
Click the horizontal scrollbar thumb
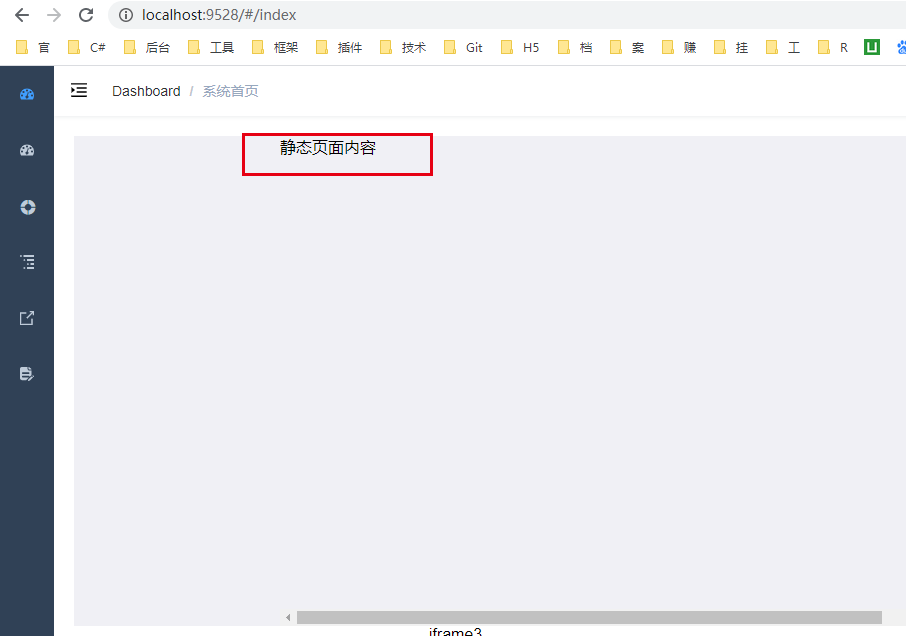pos(589,618)
